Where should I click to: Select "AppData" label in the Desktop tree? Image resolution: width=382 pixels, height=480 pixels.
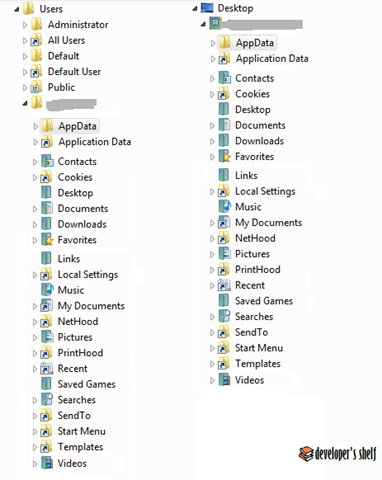[255, 43]
